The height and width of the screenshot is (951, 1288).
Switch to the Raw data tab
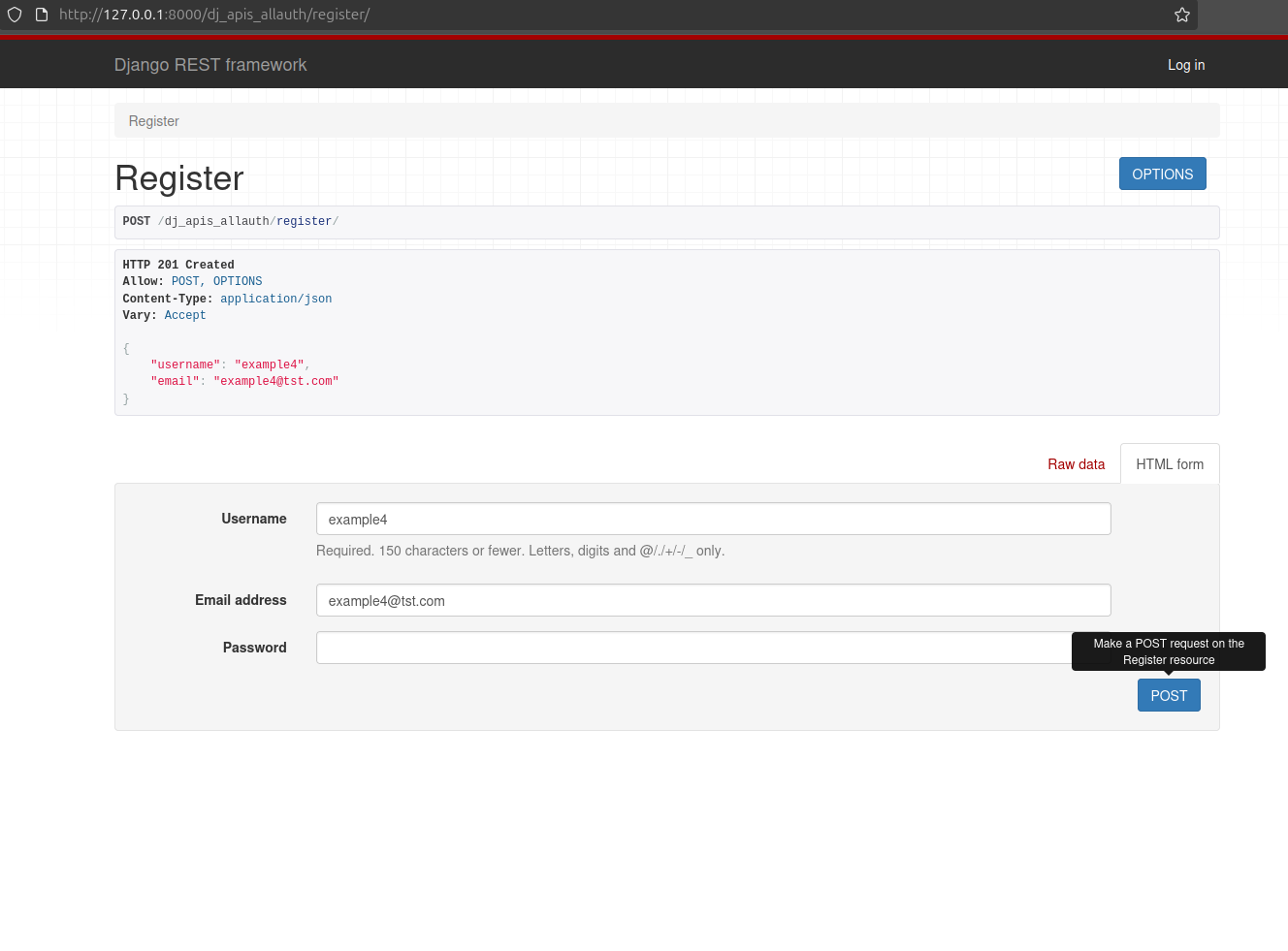1076,464
